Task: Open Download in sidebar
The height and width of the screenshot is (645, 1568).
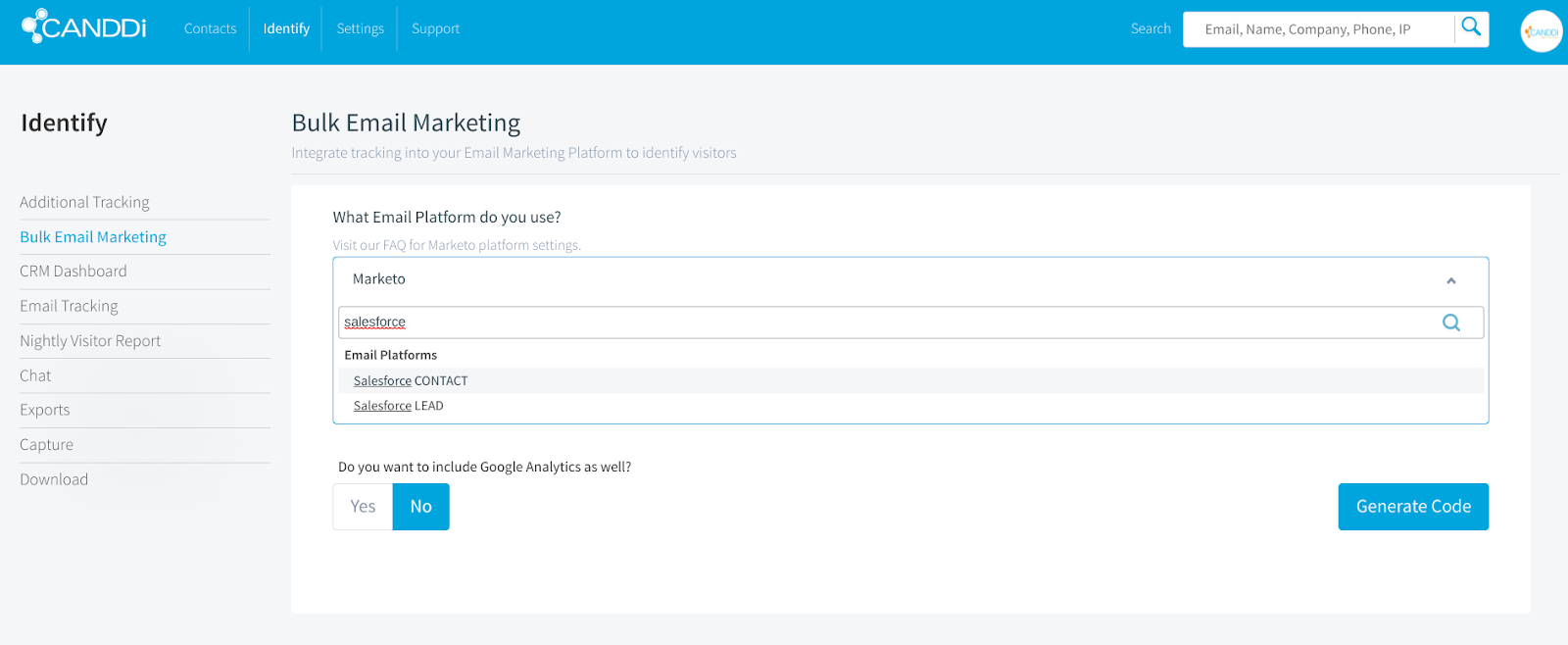Action: click(x=54, y=479)
